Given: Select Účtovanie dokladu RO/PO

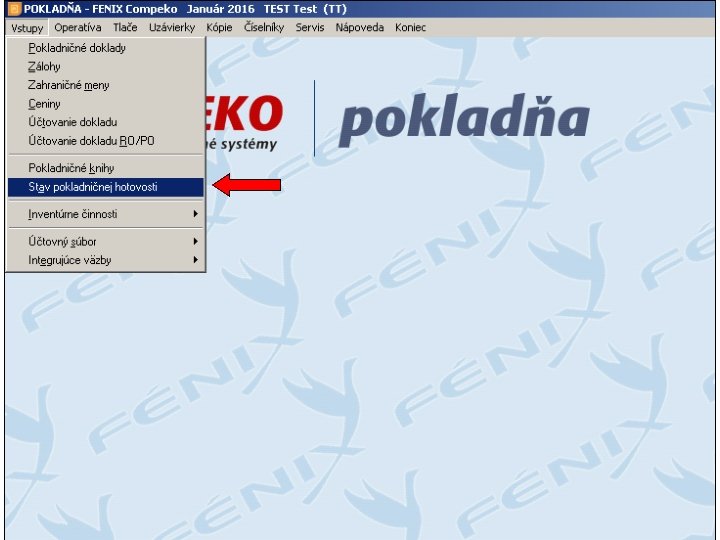Looking at the screenshot, I should tap(106, 141).
